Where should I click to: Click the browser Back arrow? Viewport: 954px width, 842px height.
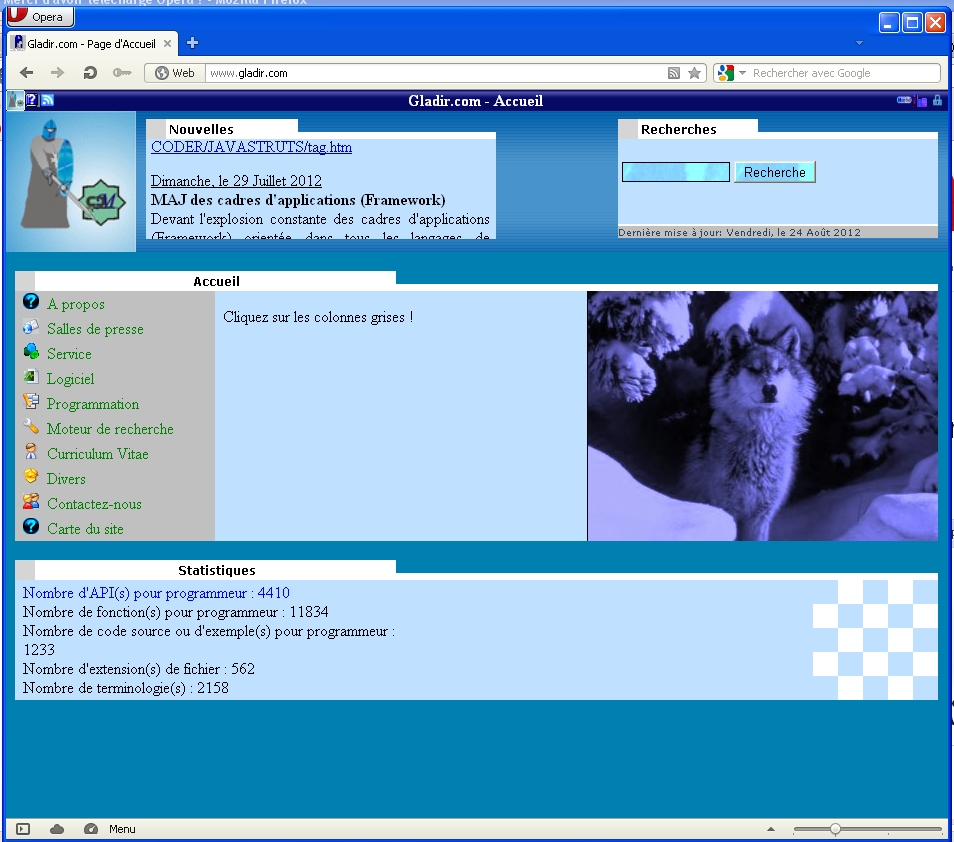27,73
